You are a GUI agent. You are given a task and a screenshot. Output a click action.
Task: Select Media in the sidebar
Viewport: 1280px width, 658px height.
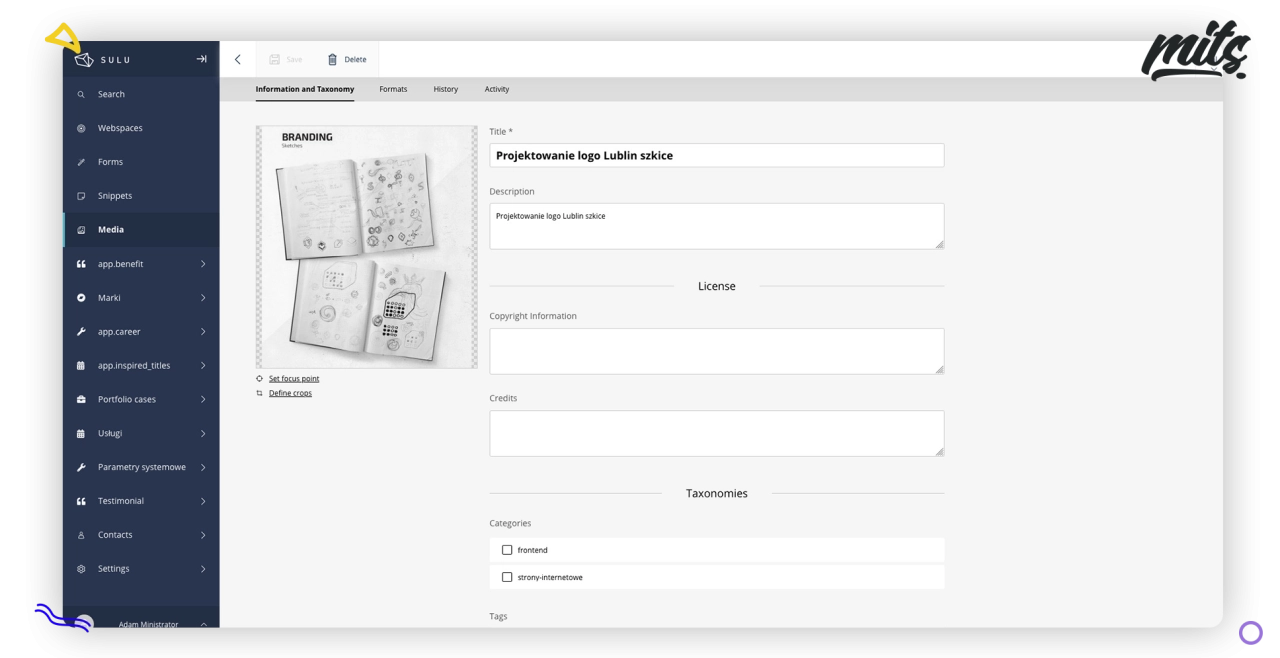pyautogui.click(x=141, y=230)
